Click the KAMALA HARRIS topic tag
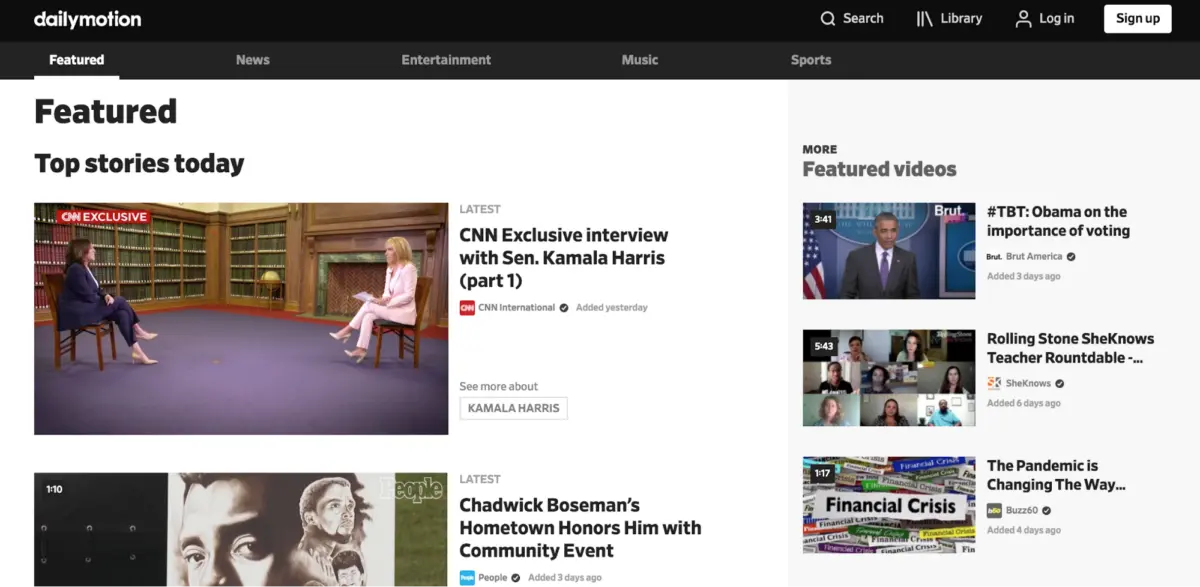 pyautogui.click(x=513, y=408)
